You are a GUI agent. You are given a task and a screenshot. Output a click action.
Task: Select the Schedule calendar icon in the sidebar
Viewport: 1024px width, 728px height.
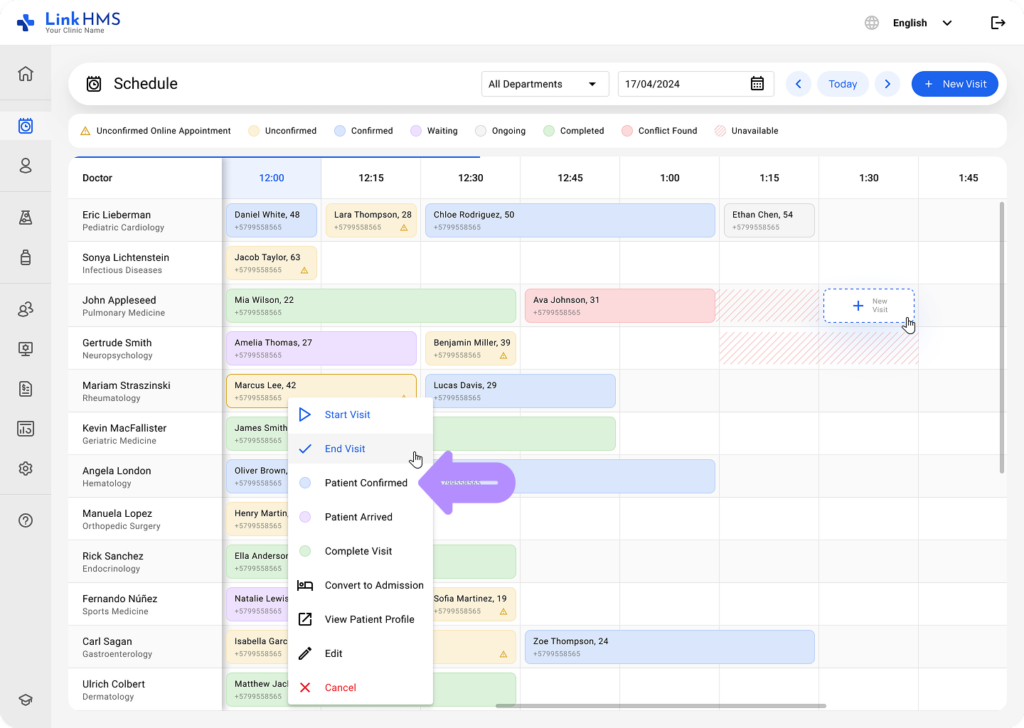pos(25,125)
